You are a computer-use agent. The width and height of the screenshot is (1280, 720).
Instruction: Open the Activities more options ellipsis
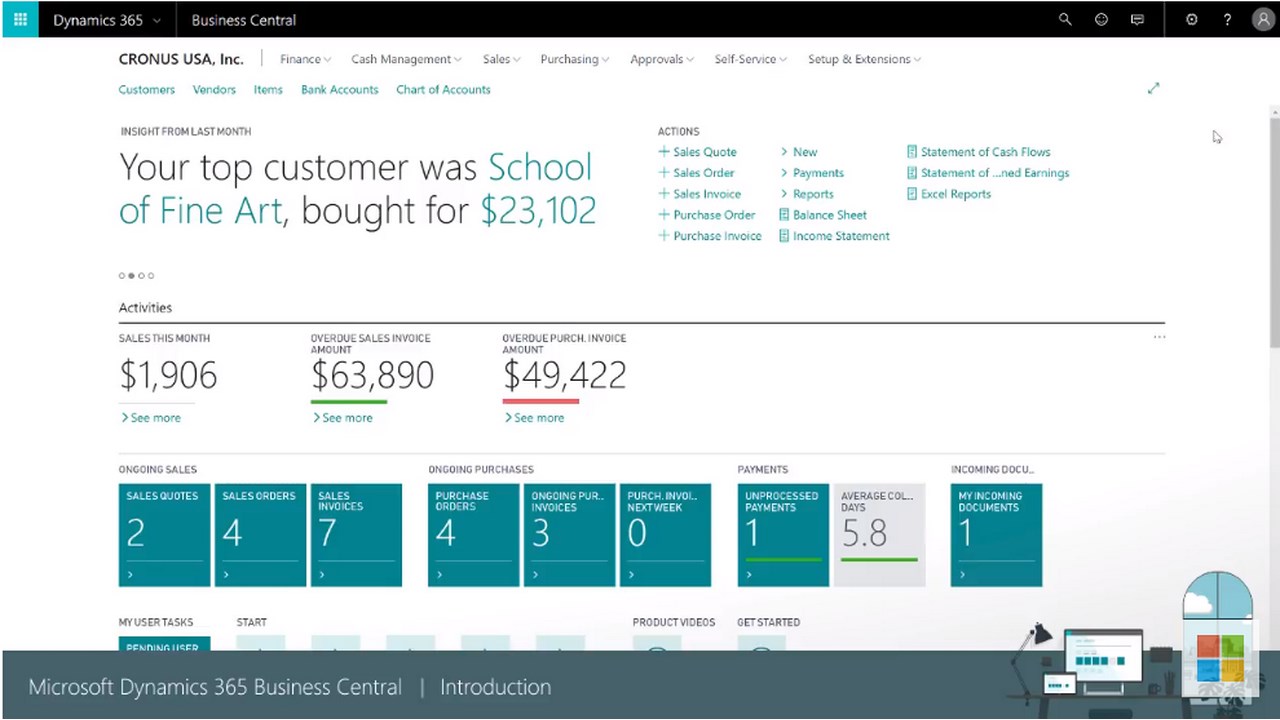click(x=1159, y=337)
